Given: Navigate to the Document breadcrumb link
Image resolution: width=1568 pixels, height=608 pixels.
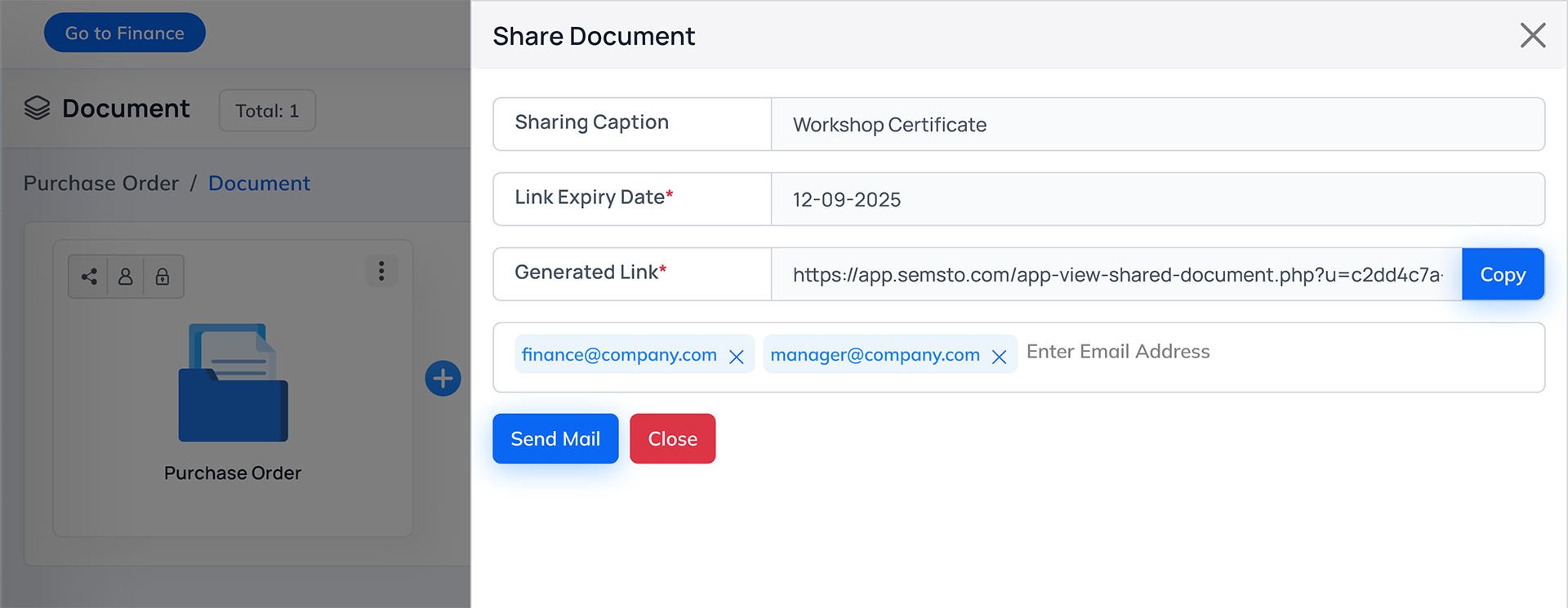Looking at the screenshot, I should (259, 184).
